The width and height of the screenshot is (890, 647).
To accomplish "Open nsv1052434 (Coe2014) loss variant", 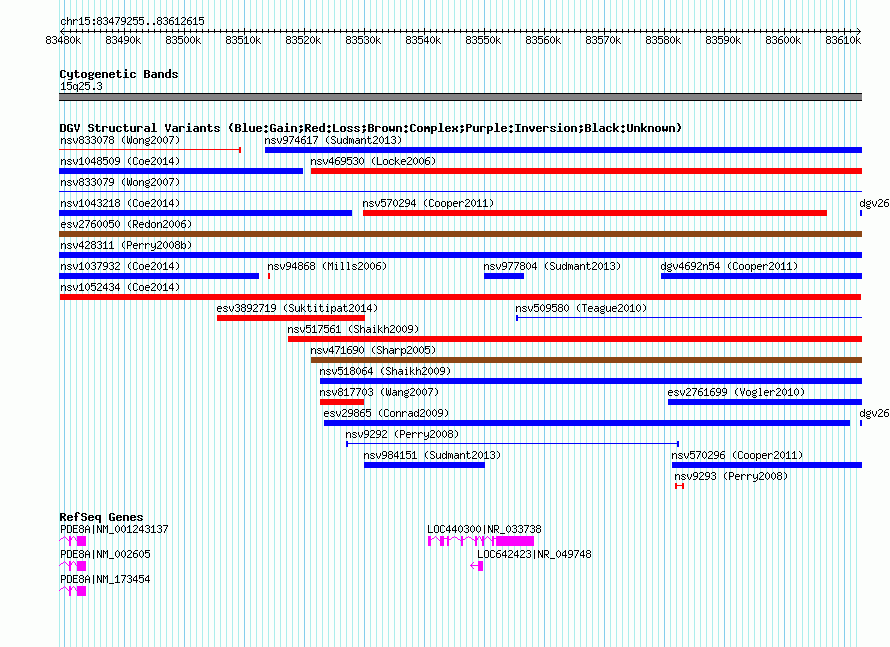I will (x=460, y=297).
